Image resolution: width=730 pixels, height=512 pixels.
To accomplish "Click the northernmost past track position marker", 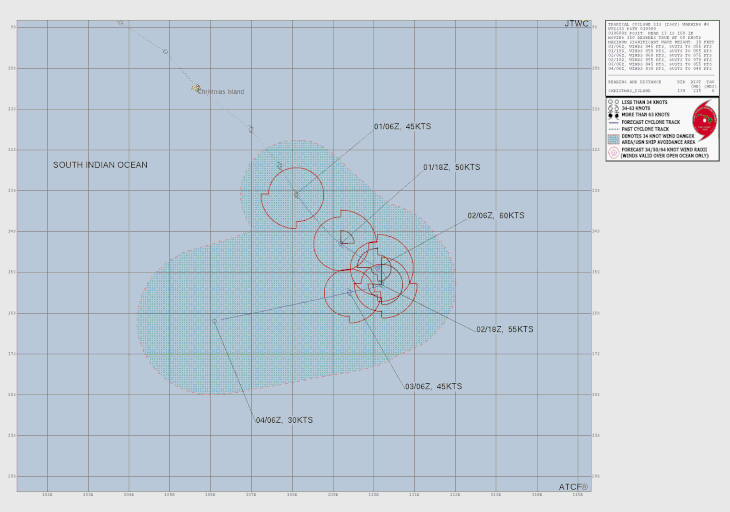I will click(121, 23).
